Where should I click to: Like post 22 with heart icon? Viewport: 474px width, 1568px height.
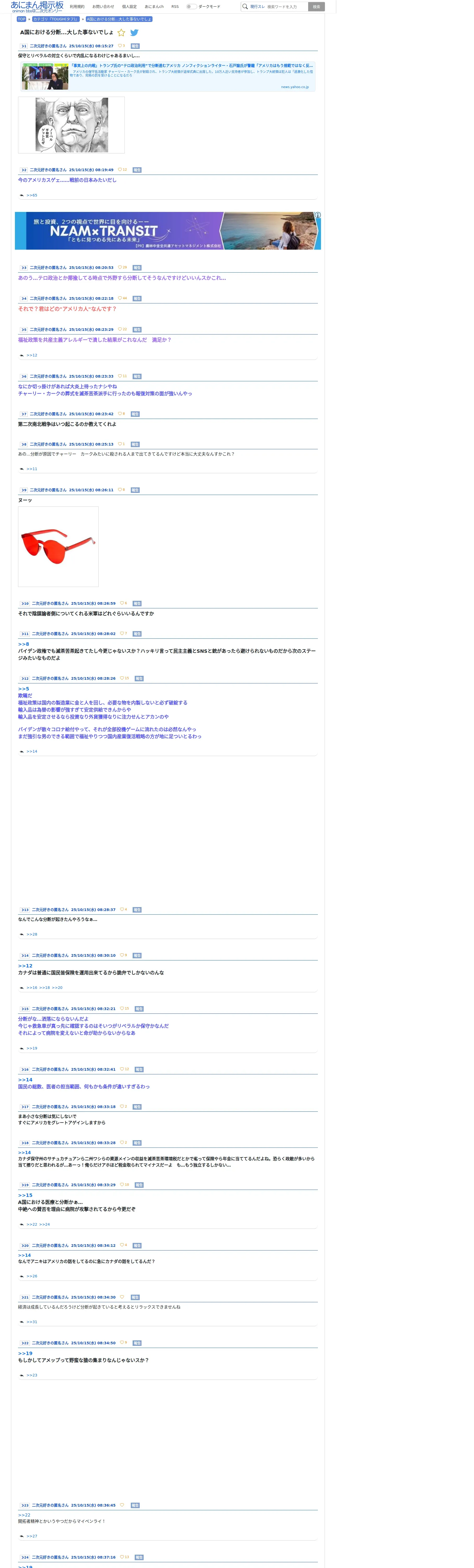tap(122, 1342)
